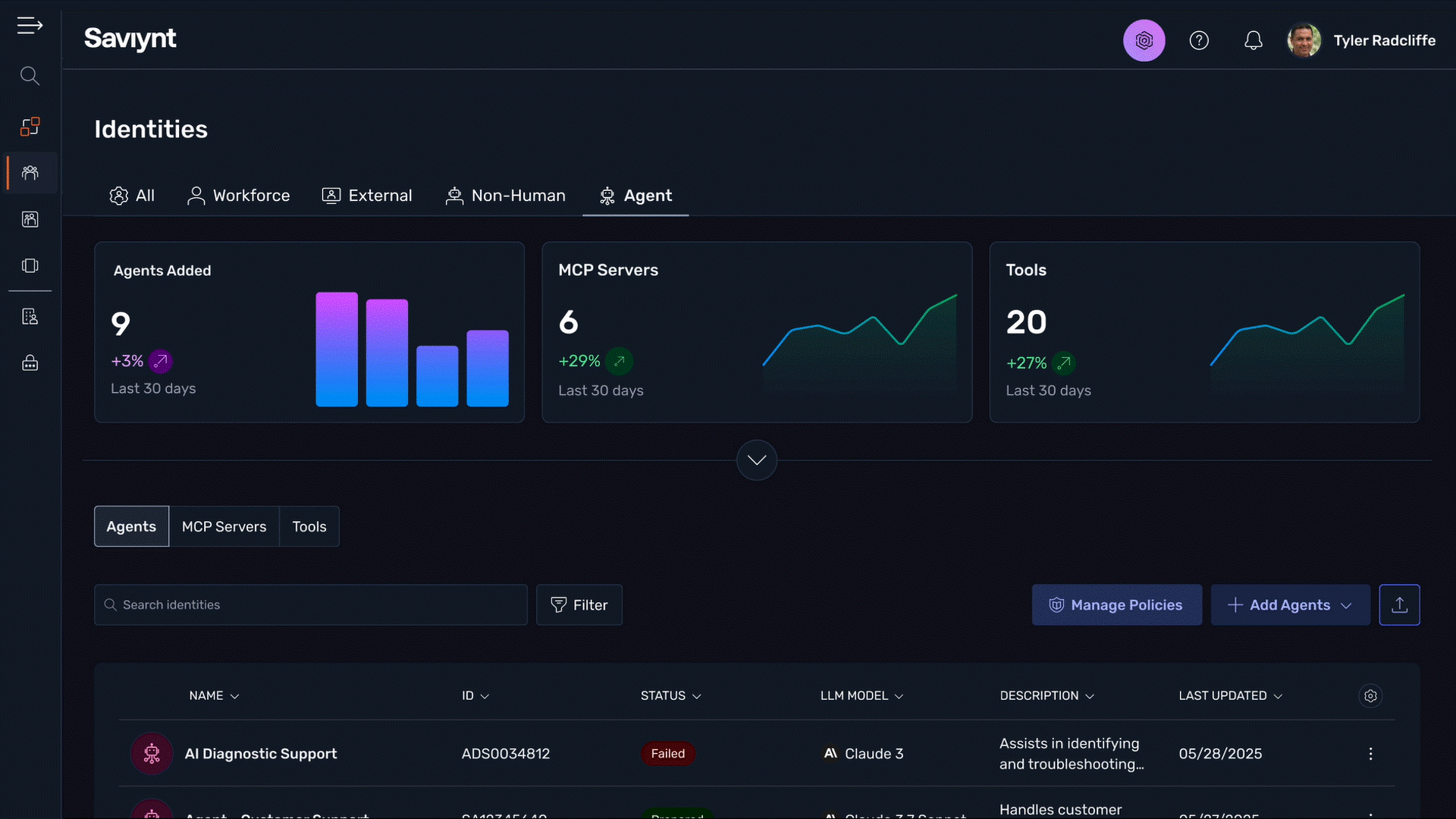Image resolution: width=1456 pixels, height=819 pixels.
Task: Select the Tools segment button
Action: [309, 527]
